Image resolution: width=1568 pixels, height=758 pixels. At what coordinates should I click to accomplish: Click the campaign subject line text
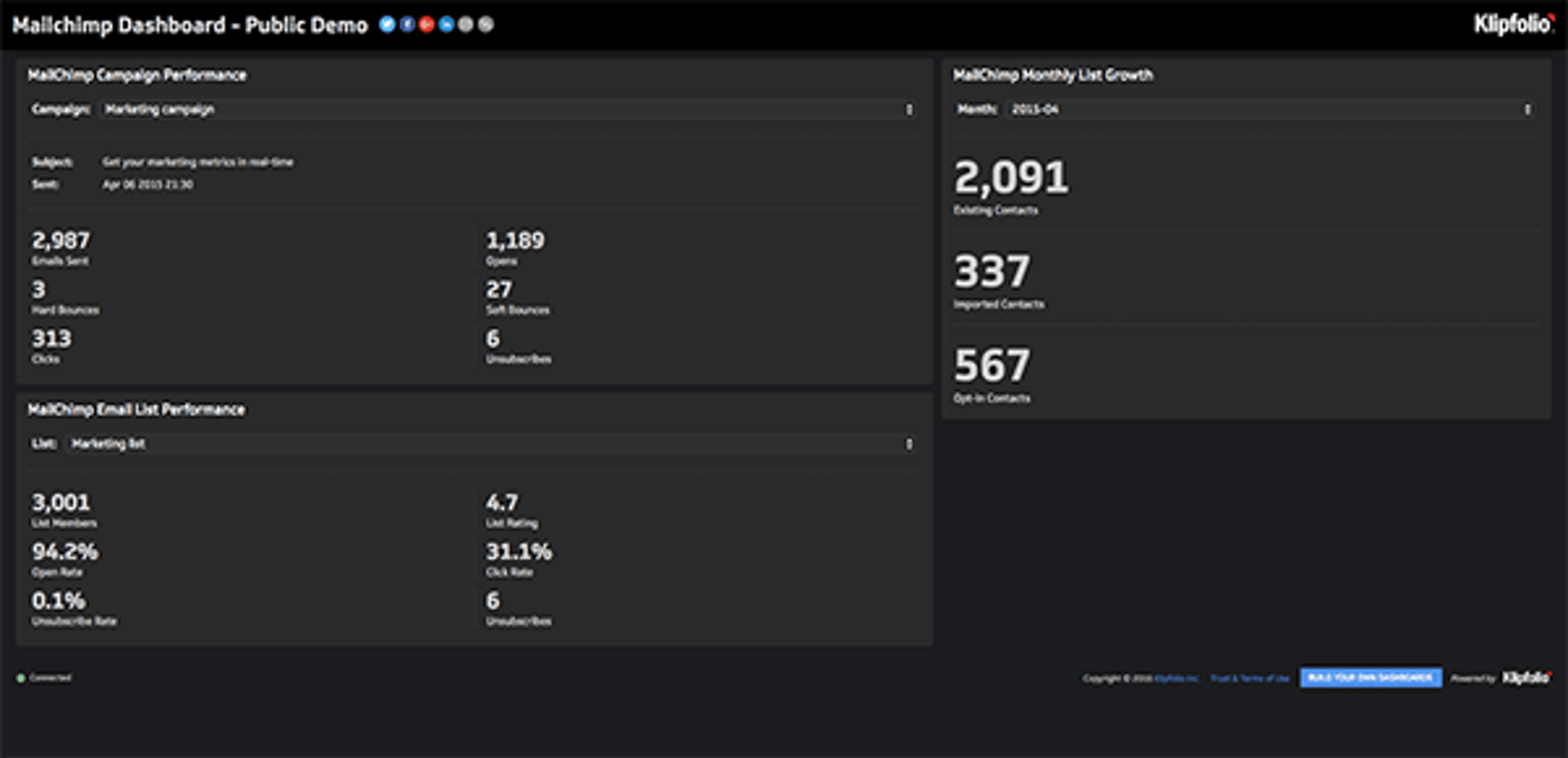tap(198, 162)
